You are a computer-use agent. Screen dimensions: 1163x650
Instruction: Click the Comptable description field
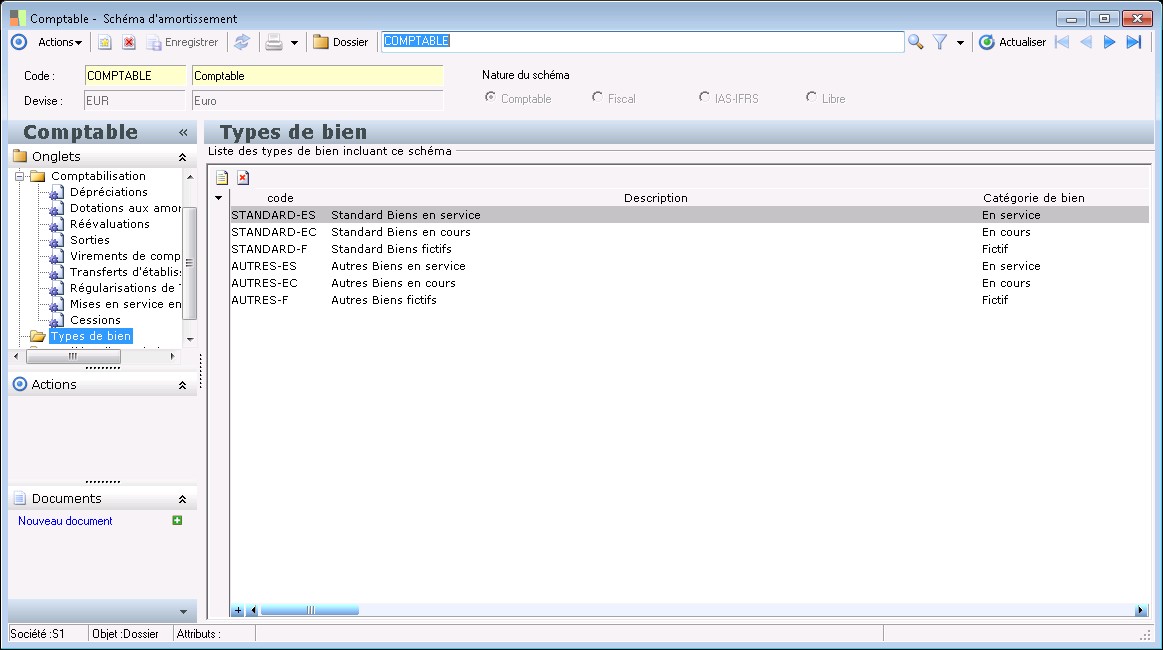click(317, 76)
